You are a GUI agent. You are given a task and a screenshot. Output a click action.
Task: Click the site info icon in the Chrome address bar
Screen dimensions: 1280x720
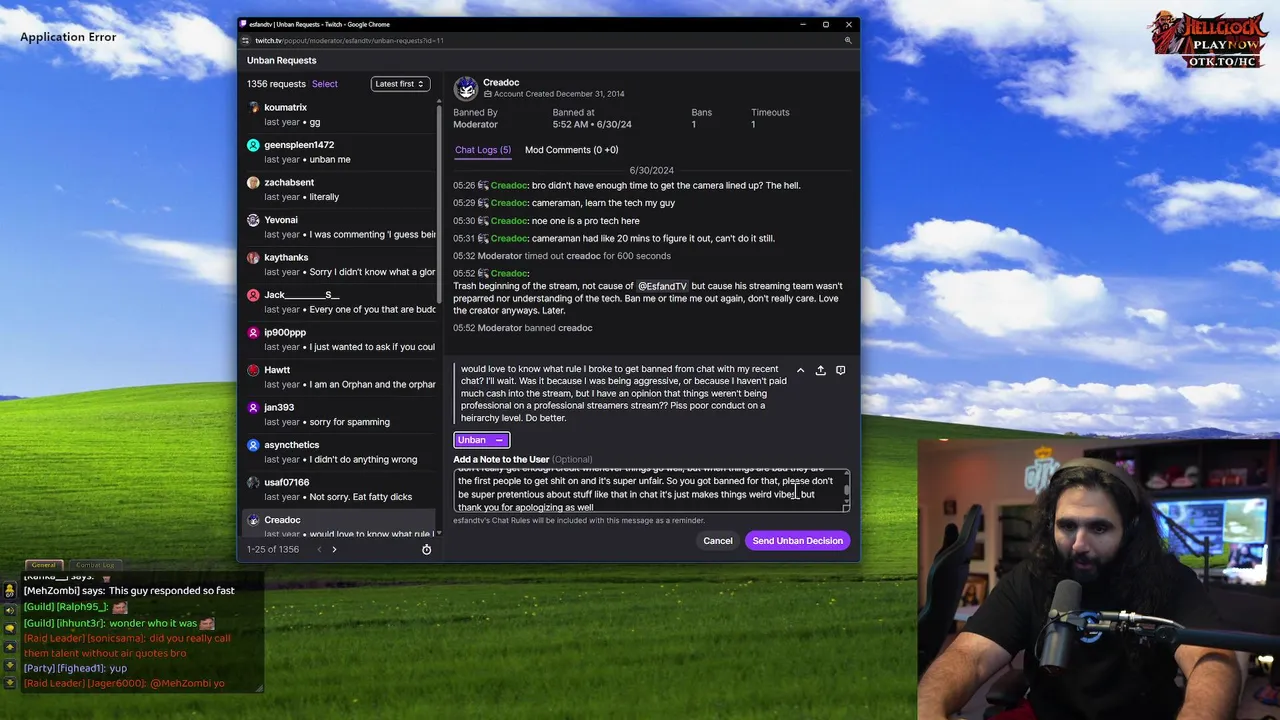tap(246, 41)
